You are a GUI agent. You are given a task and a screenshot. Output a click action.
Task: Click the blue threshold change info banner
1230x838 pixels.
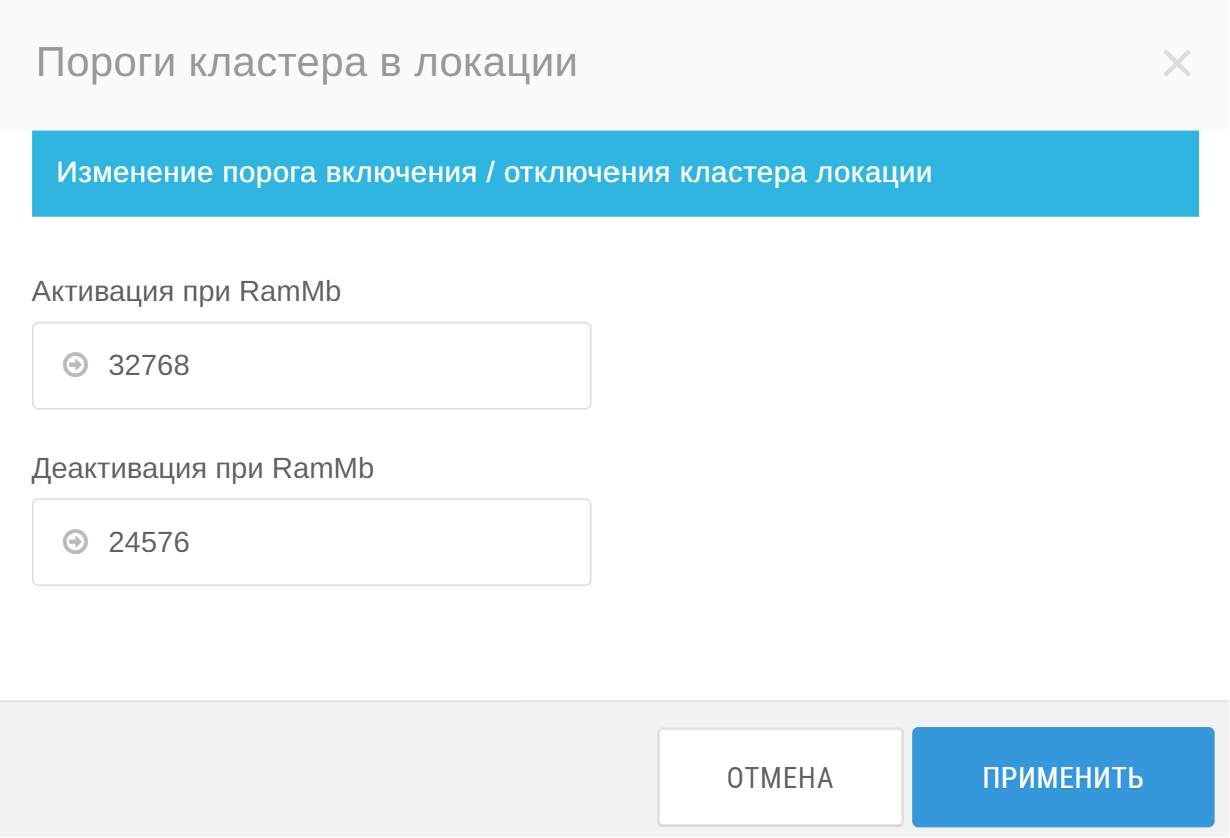pyautogui.click(x=615, y=173)
